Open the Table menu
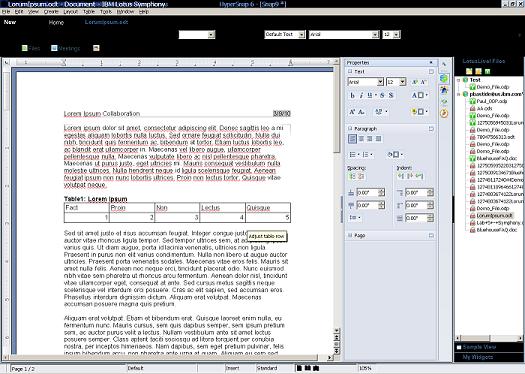This screenshot has height=374, width=525. (89, 12)
